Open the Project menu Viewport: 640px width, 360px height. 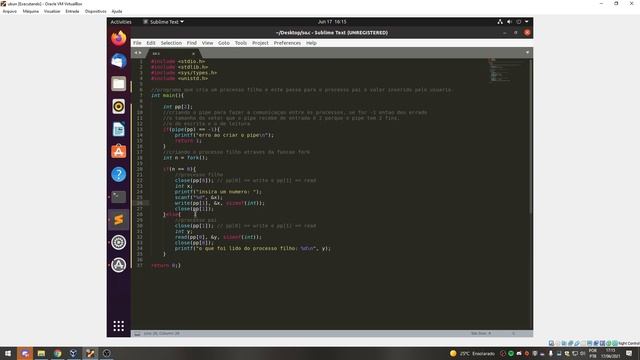[x=260, y=43]
